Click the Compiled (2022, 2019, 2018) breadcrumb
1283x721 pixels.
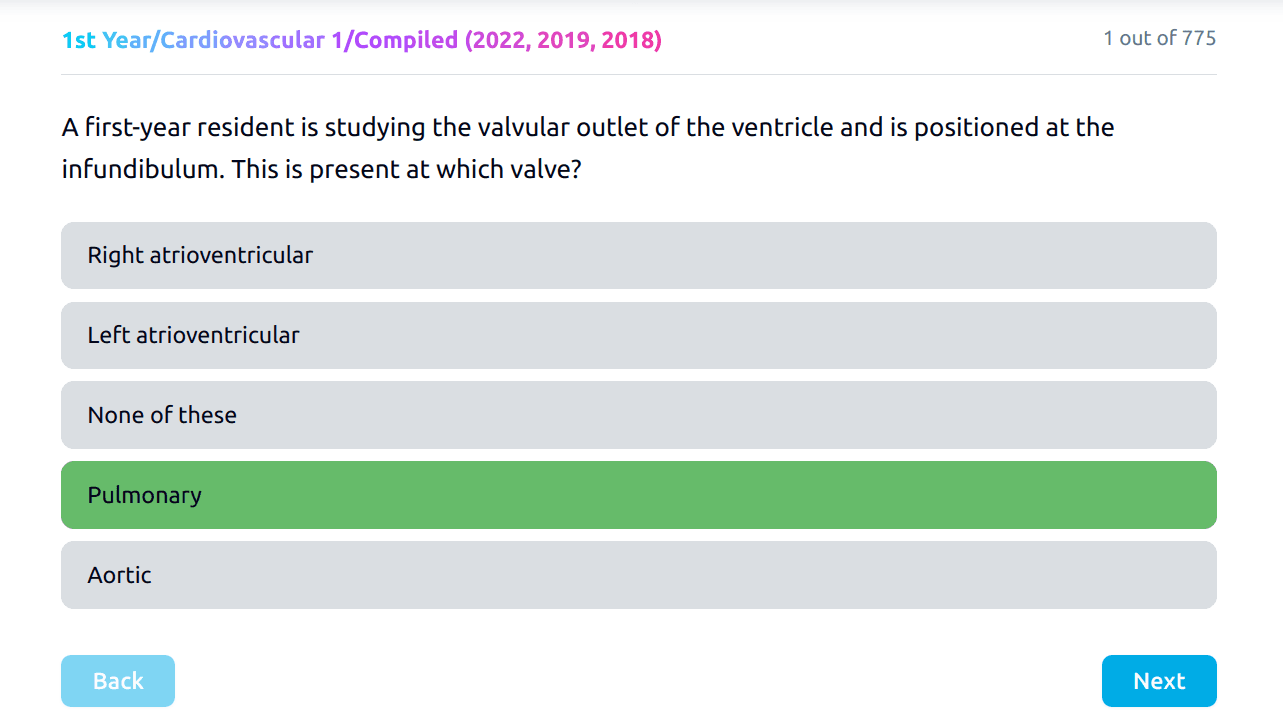coord(508,40)
